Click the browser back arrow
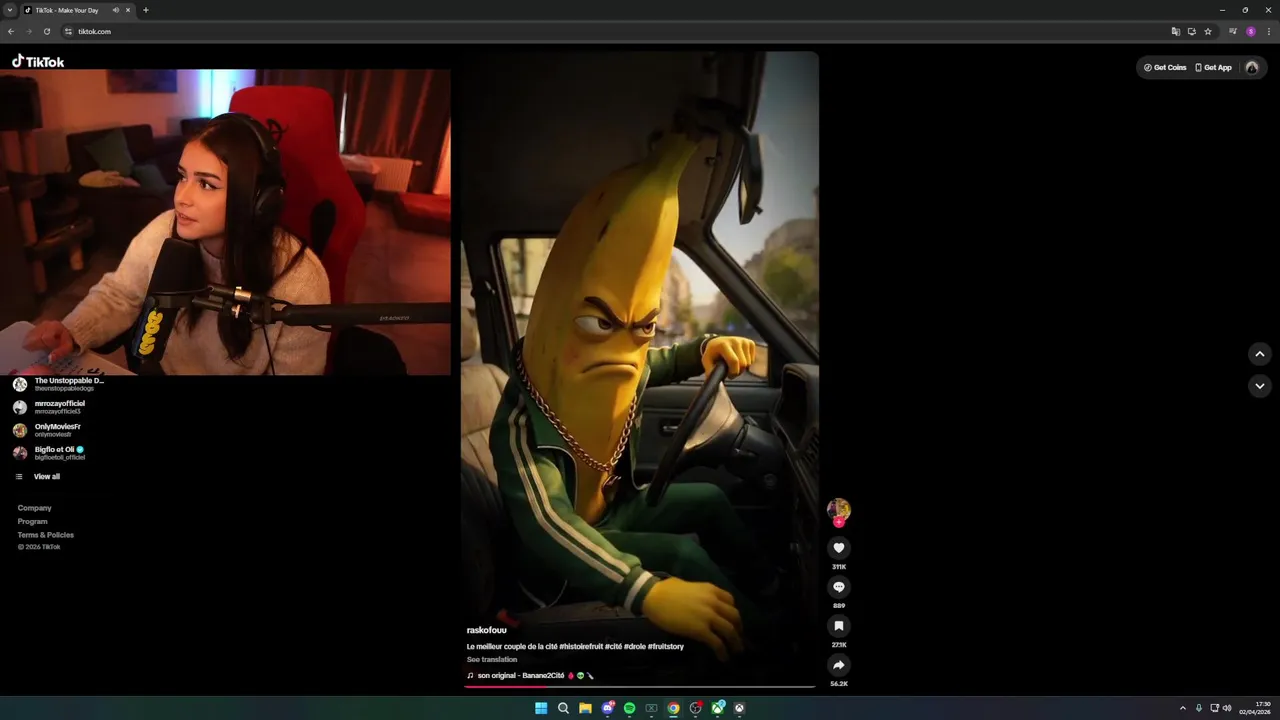This screenshot has height=720, width=1280. coord(11,32)
